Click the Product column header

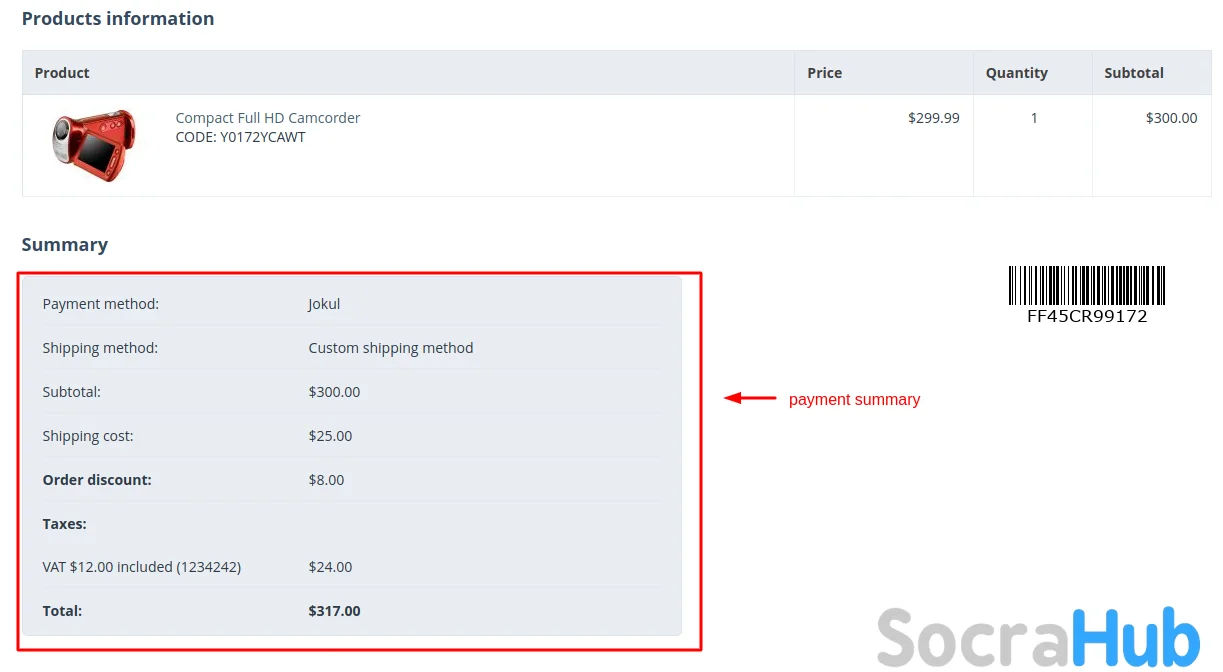pyautogui.click(x=62, y=73)
